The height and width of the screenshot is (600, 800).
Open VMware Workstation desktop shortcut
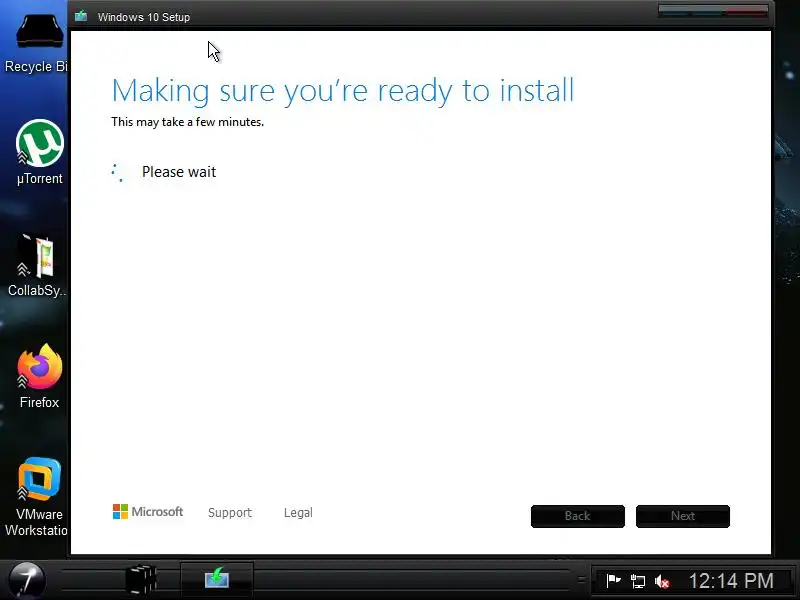[x=37, y=496]
